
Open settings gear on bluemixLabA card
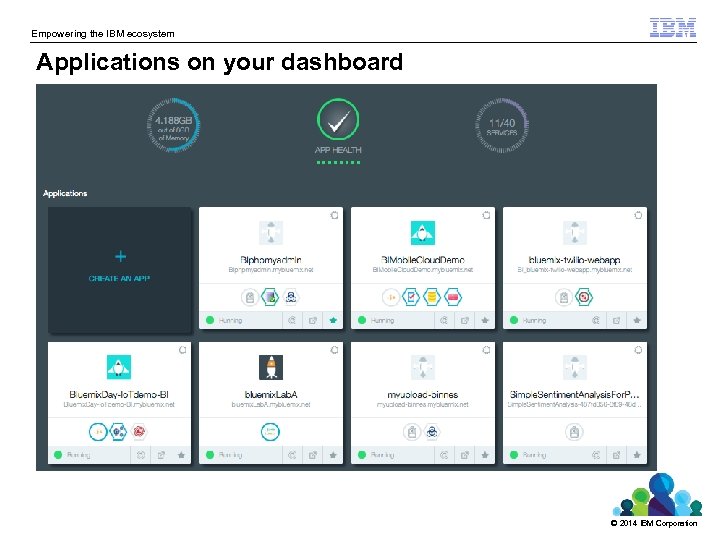pos(334,350)
